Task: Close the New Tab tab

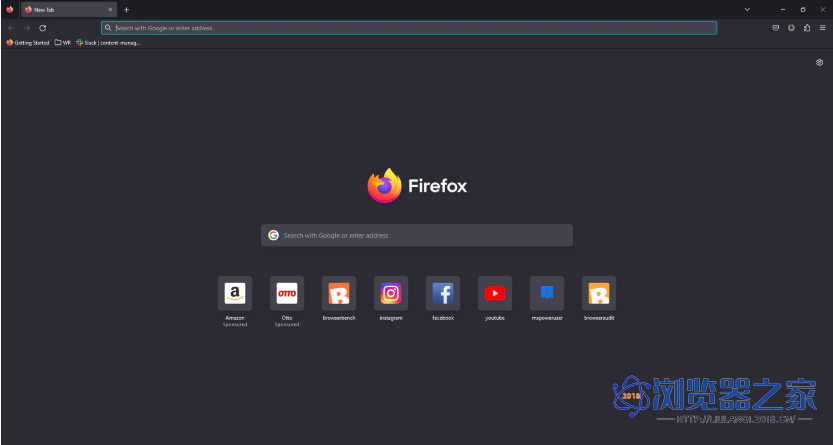Action: (x=110, y=10)
